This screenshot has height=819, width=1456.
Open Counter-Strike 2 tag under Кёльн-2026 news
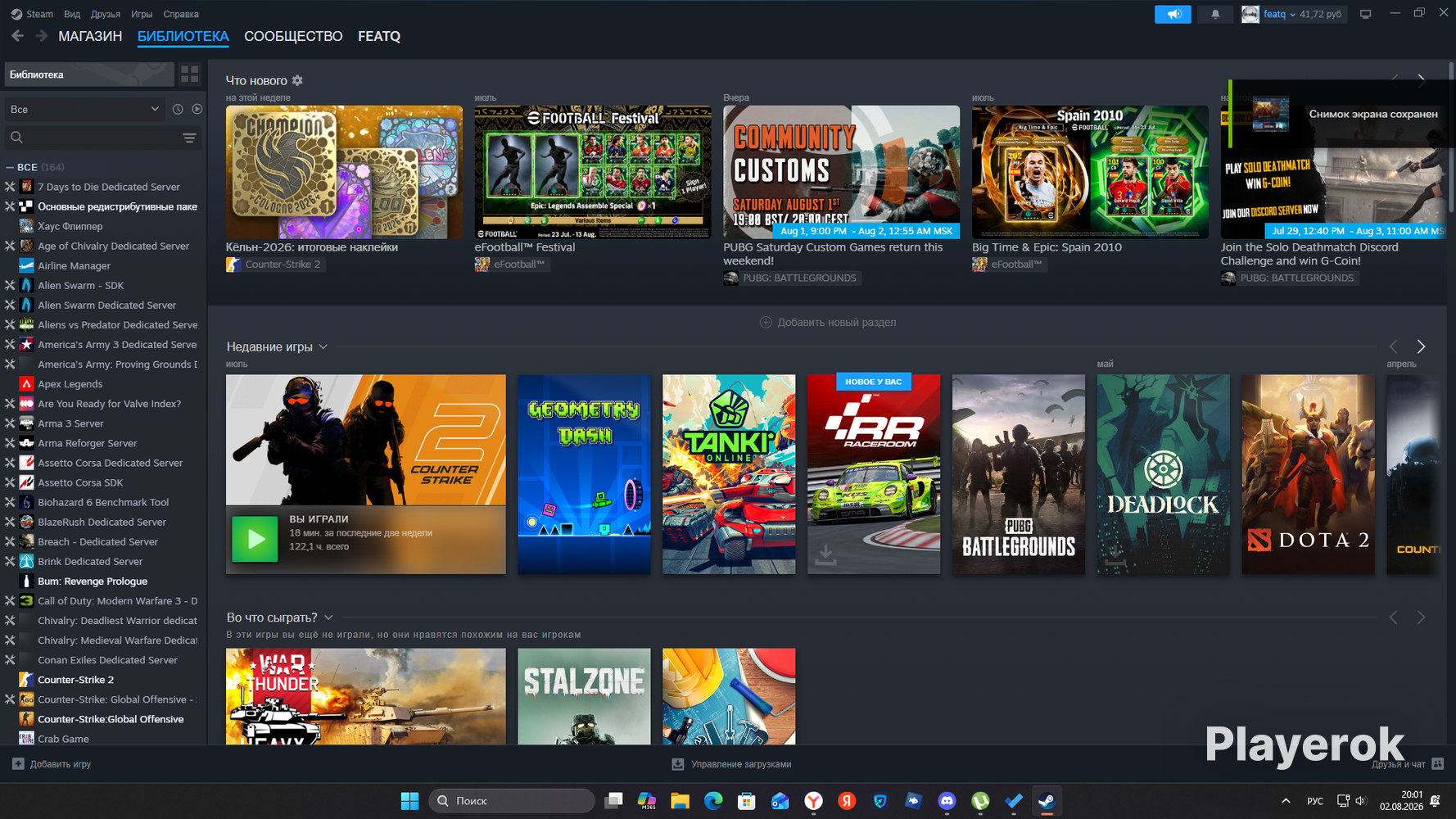(x=275, y=265)
